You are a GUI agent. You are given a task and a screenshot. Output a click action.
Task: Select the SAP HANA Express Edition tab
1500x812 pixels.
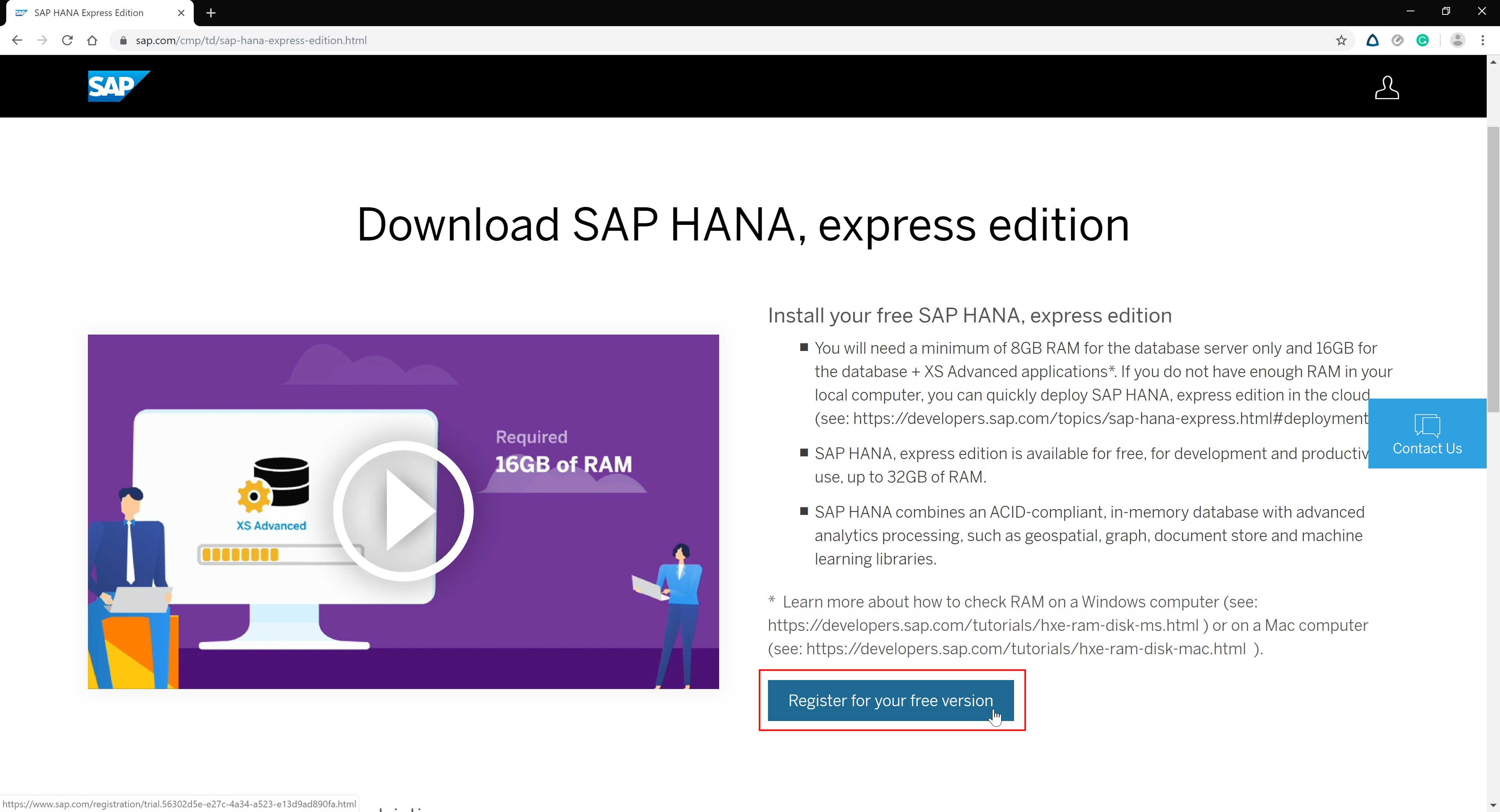click(x=99, y=13)
